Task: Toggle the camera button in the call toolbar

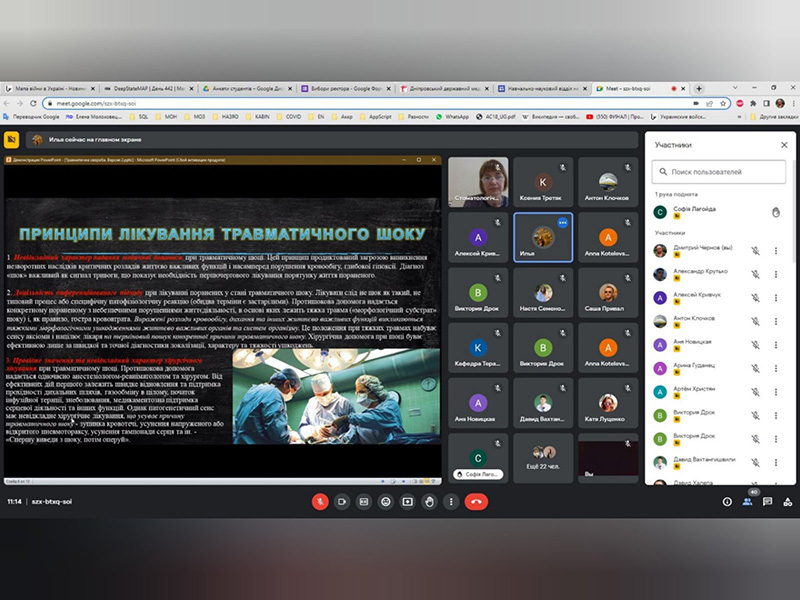Action: (x=341, y=501)
